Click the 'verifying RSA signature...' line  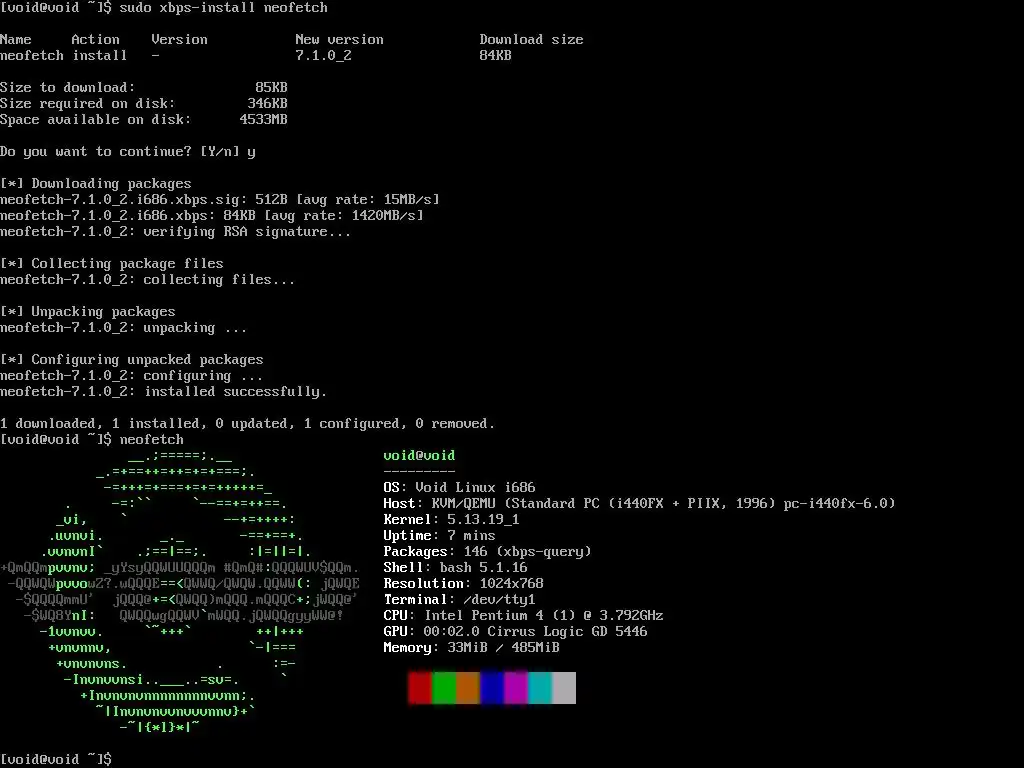click(175, 231)
